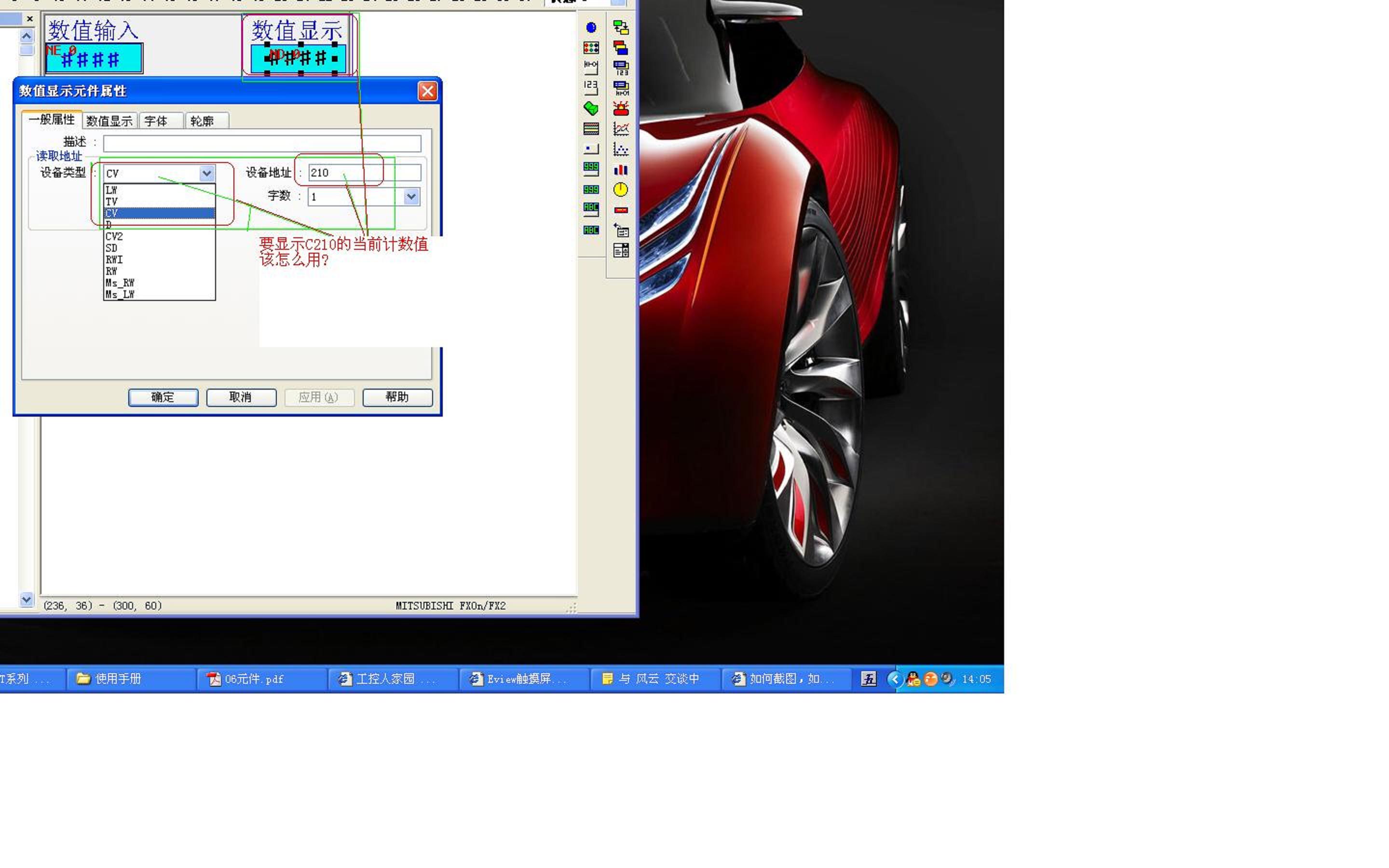1389x868 pixels.
Task: Select the alarm display (red siren) tool
Action: [620, 108]
